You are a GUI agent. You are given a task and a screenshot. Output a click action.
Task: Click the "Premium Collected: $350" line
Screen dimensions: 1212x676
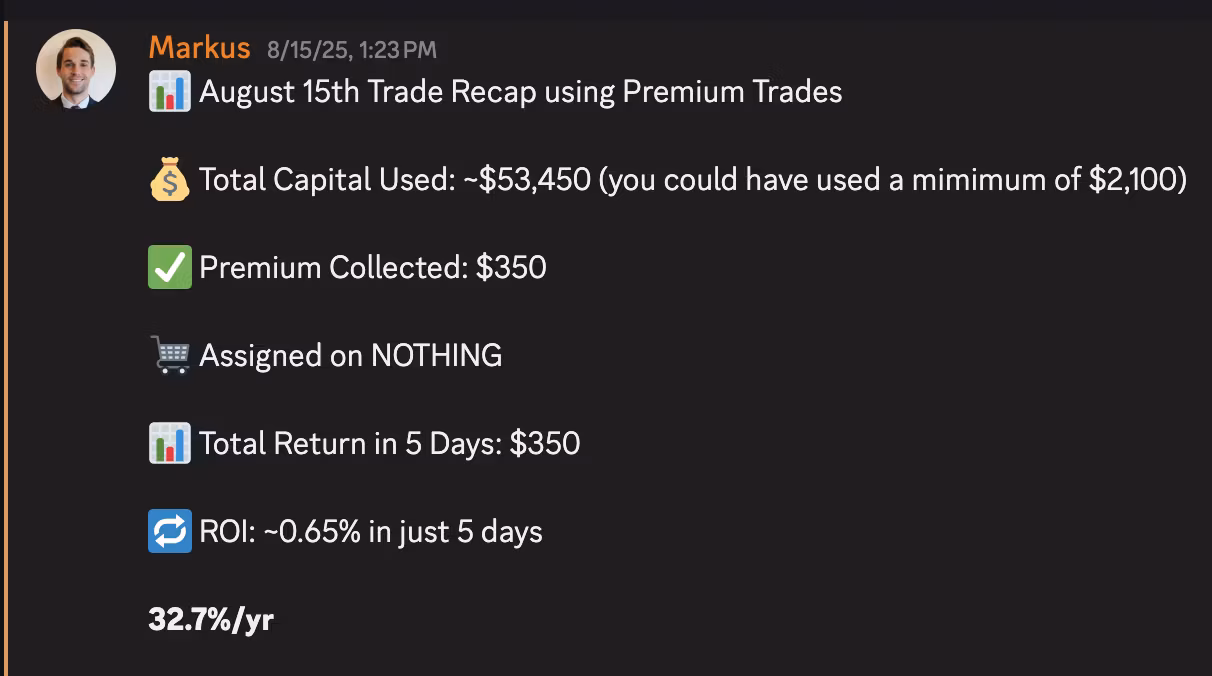(372, 268)
